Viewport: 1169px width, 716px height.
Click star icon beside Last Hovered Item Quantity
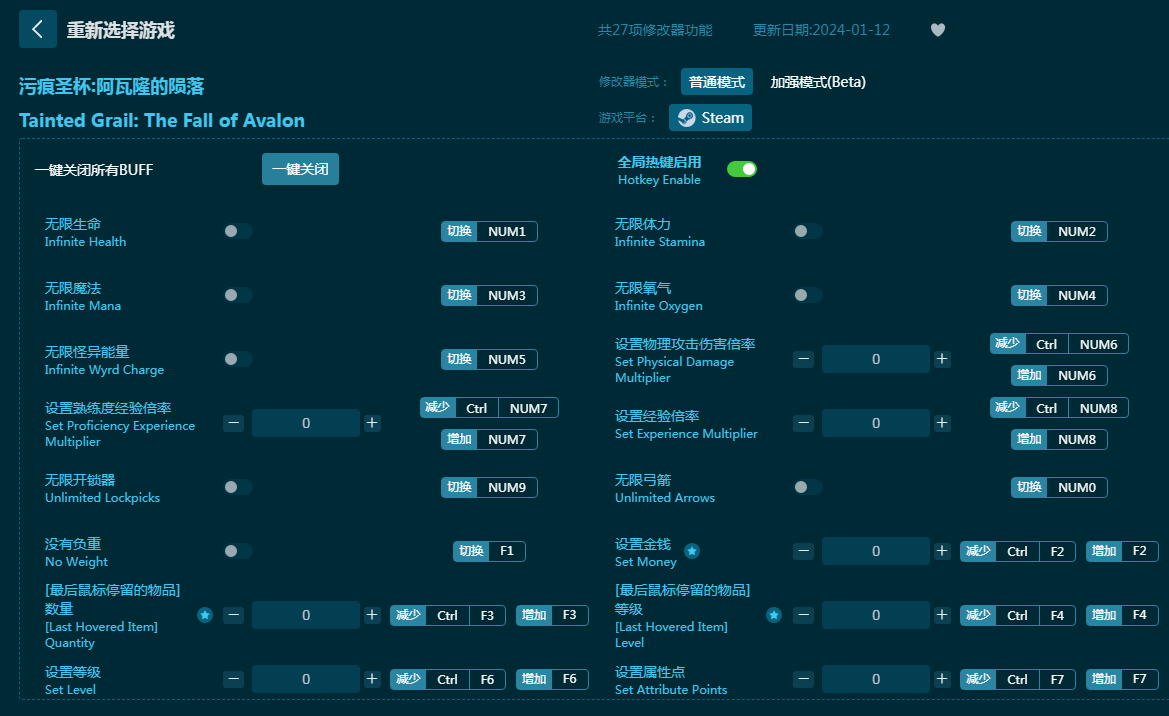pos(205,615)
